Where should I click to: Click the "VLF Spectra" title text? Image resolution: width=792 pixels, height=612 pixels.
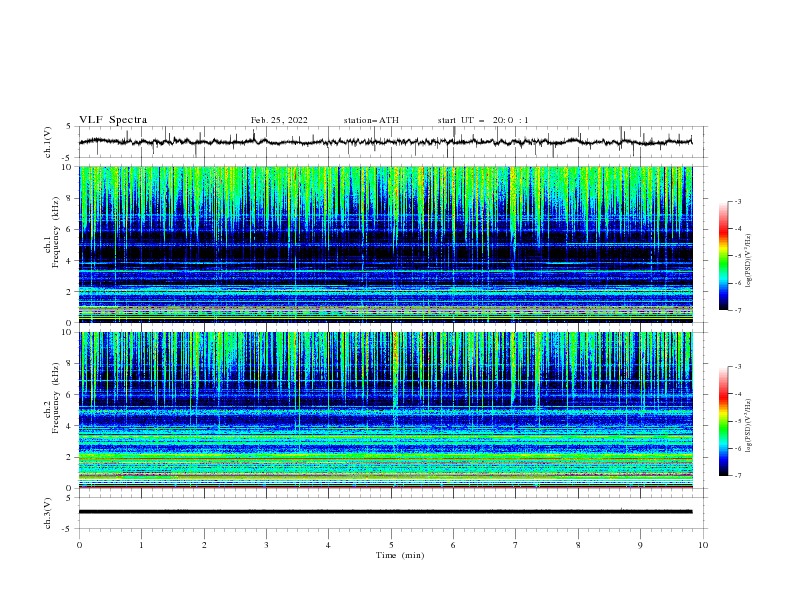113,120
